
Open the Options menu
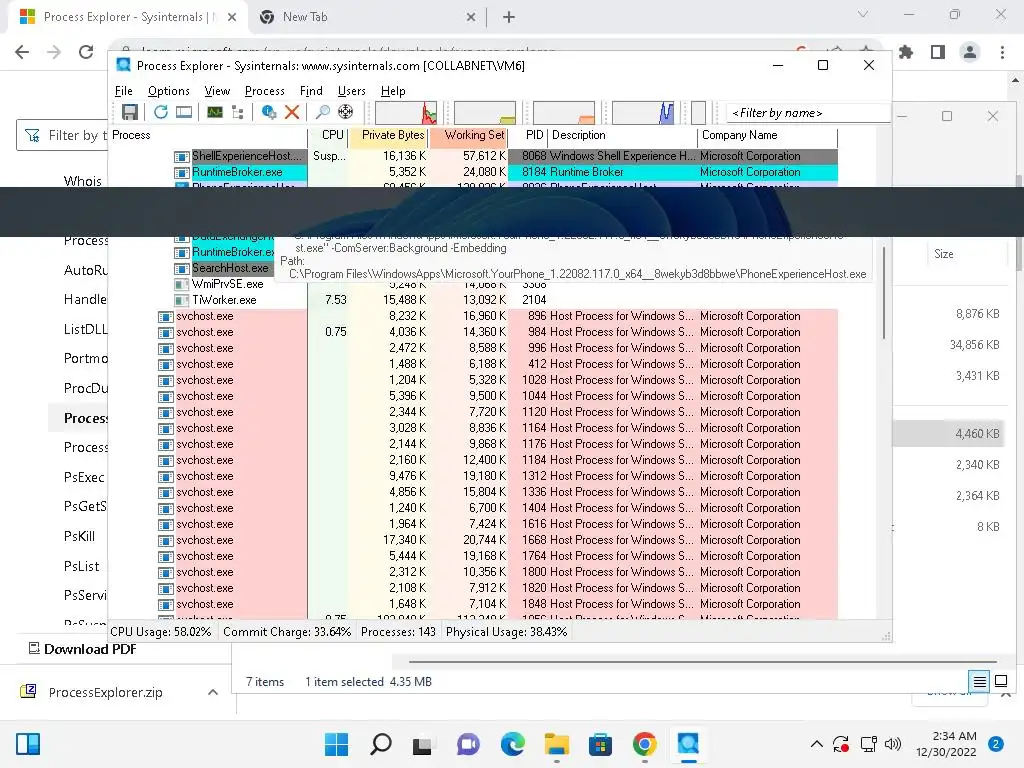pyautogui.click(x=168, y=91)
